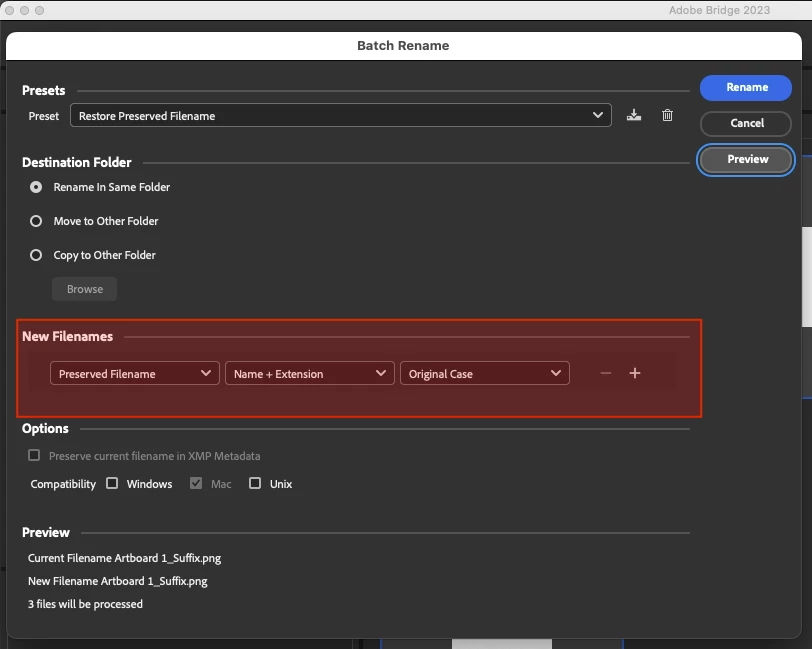Viewport: 812px width, 649px height.
Task: Click the Preview button
Action: pyautogui.click(x=746, y=160)
